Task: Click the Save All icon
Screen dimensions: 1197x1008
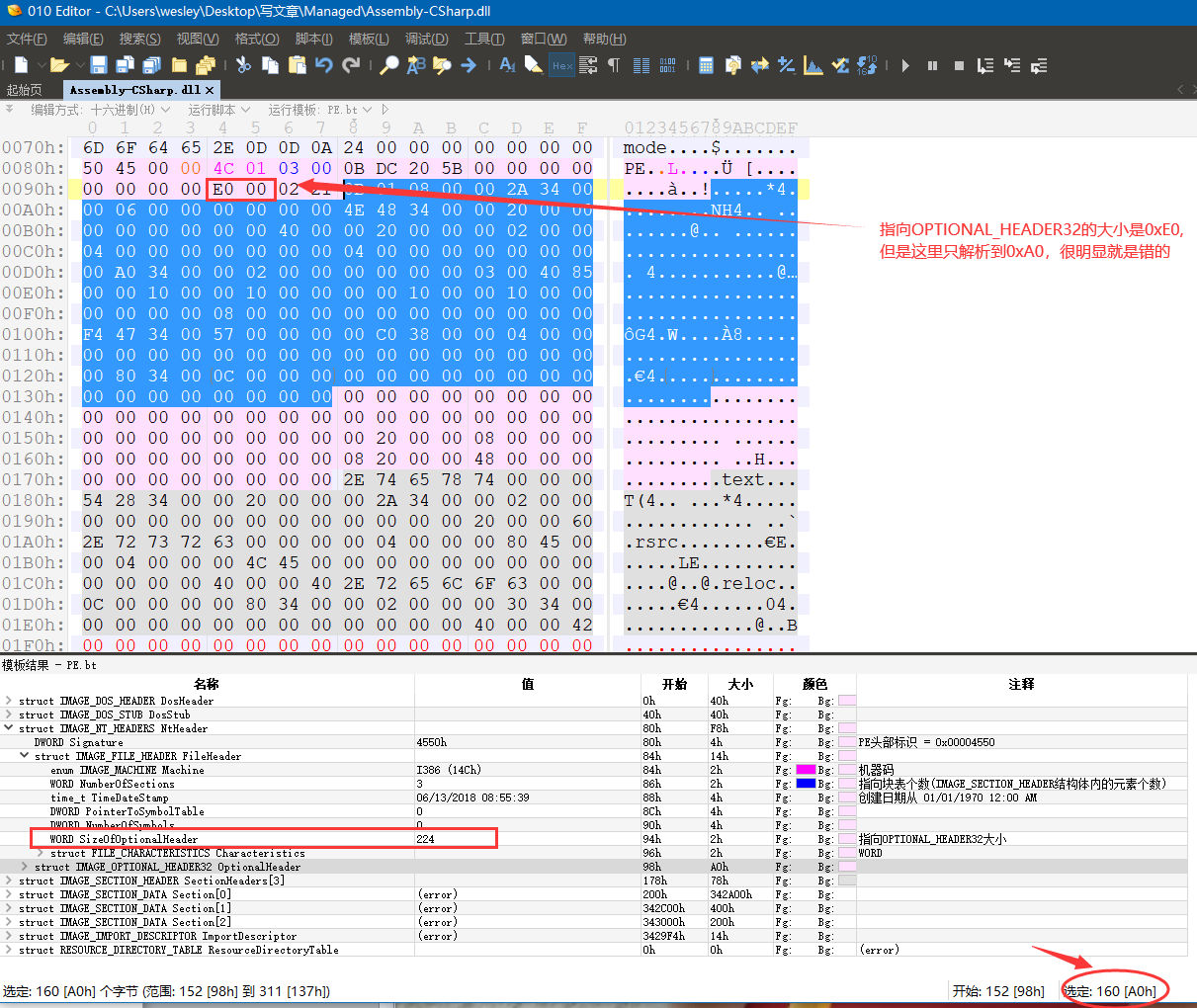Action: click(x=151, y=65)
